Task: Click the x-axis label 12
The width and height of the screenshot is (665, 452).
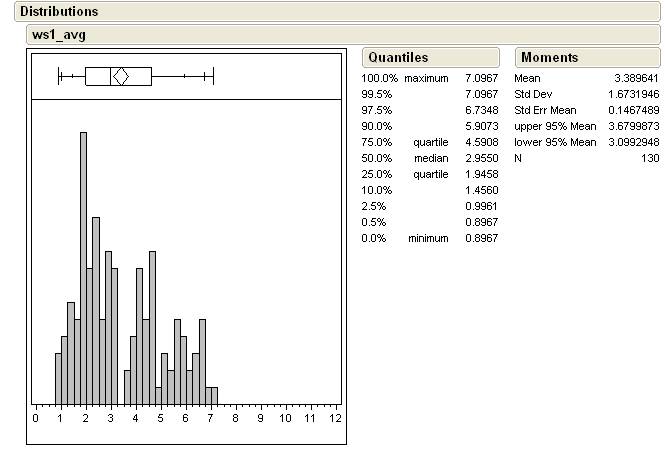Action: [x=335, y=418]
